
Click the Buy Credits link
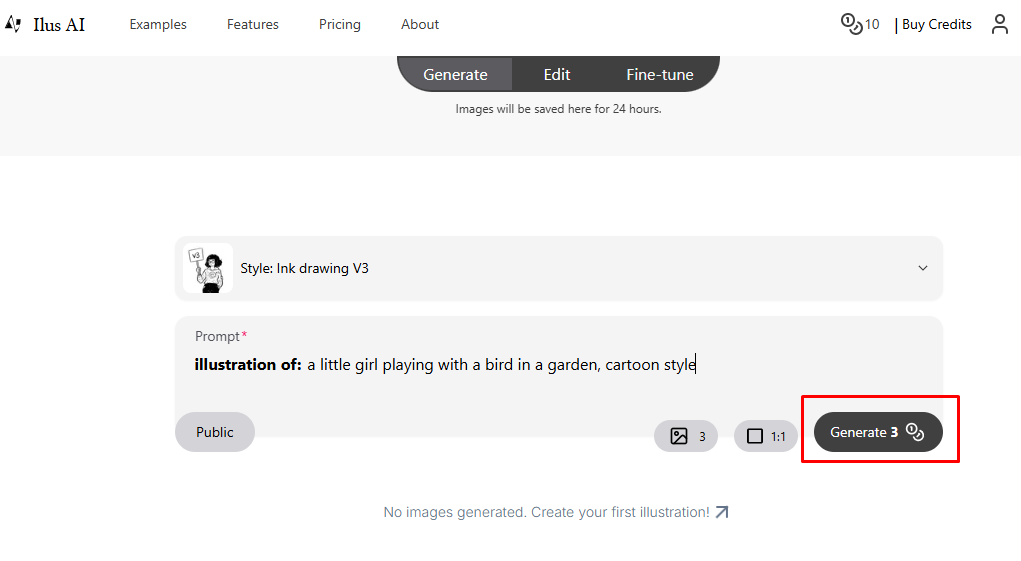coord(936,24)
